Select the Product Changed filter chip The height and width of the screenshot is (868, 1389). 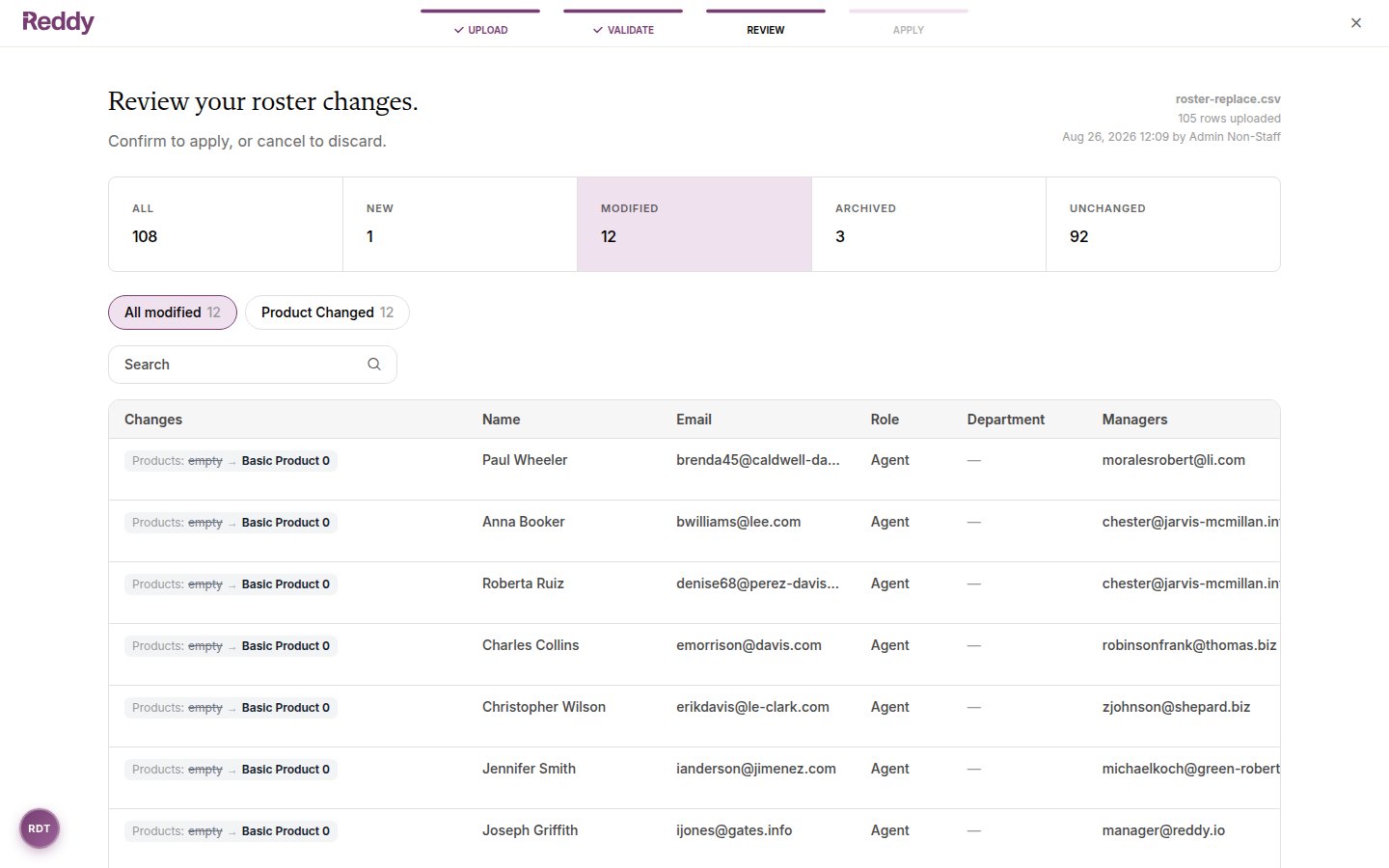pyautogui.click(x=327, y=312)
